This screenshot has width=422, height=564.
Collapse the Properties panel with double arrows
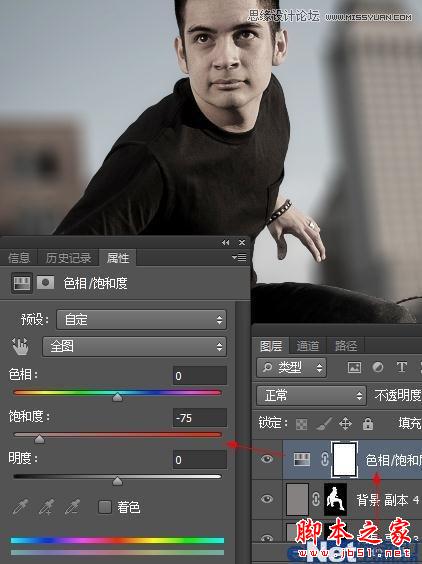pos(226,243)
